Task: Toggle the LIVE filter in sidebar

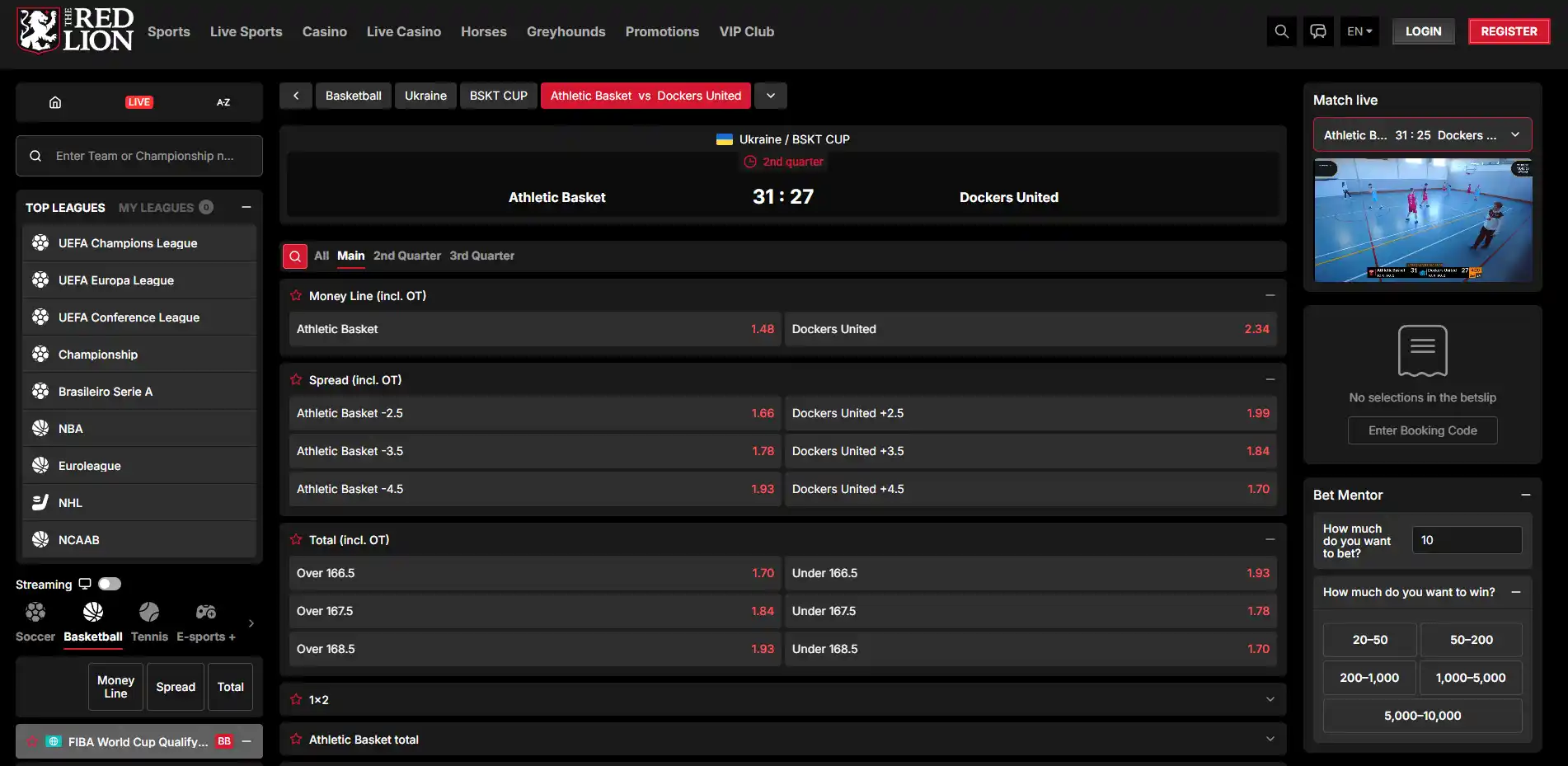Action: tap(139, 102)
